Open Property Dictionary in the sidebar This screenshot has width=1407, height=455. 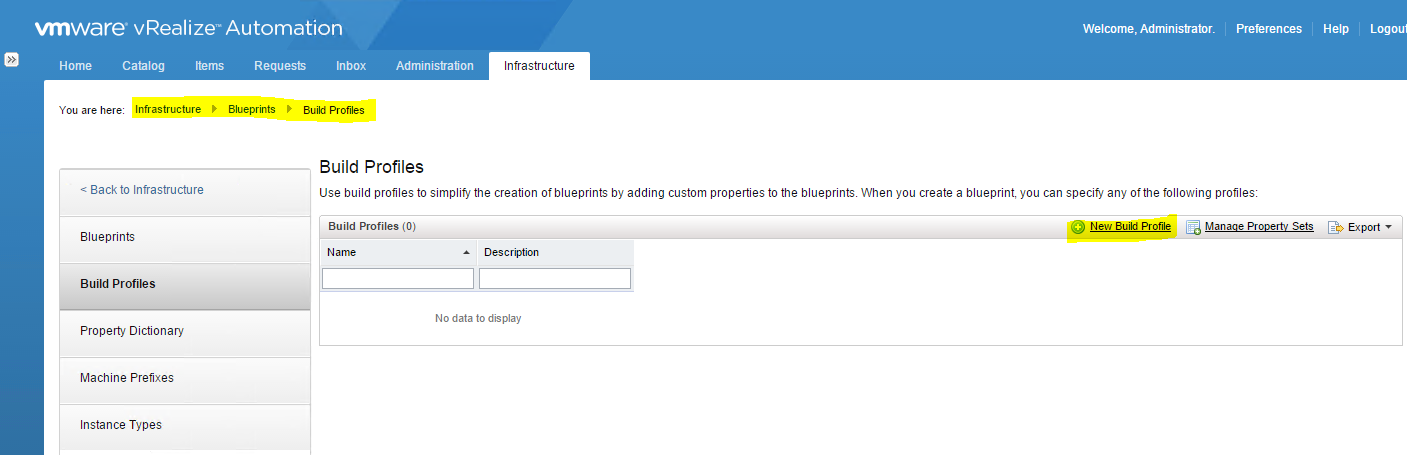coord(185,331)
